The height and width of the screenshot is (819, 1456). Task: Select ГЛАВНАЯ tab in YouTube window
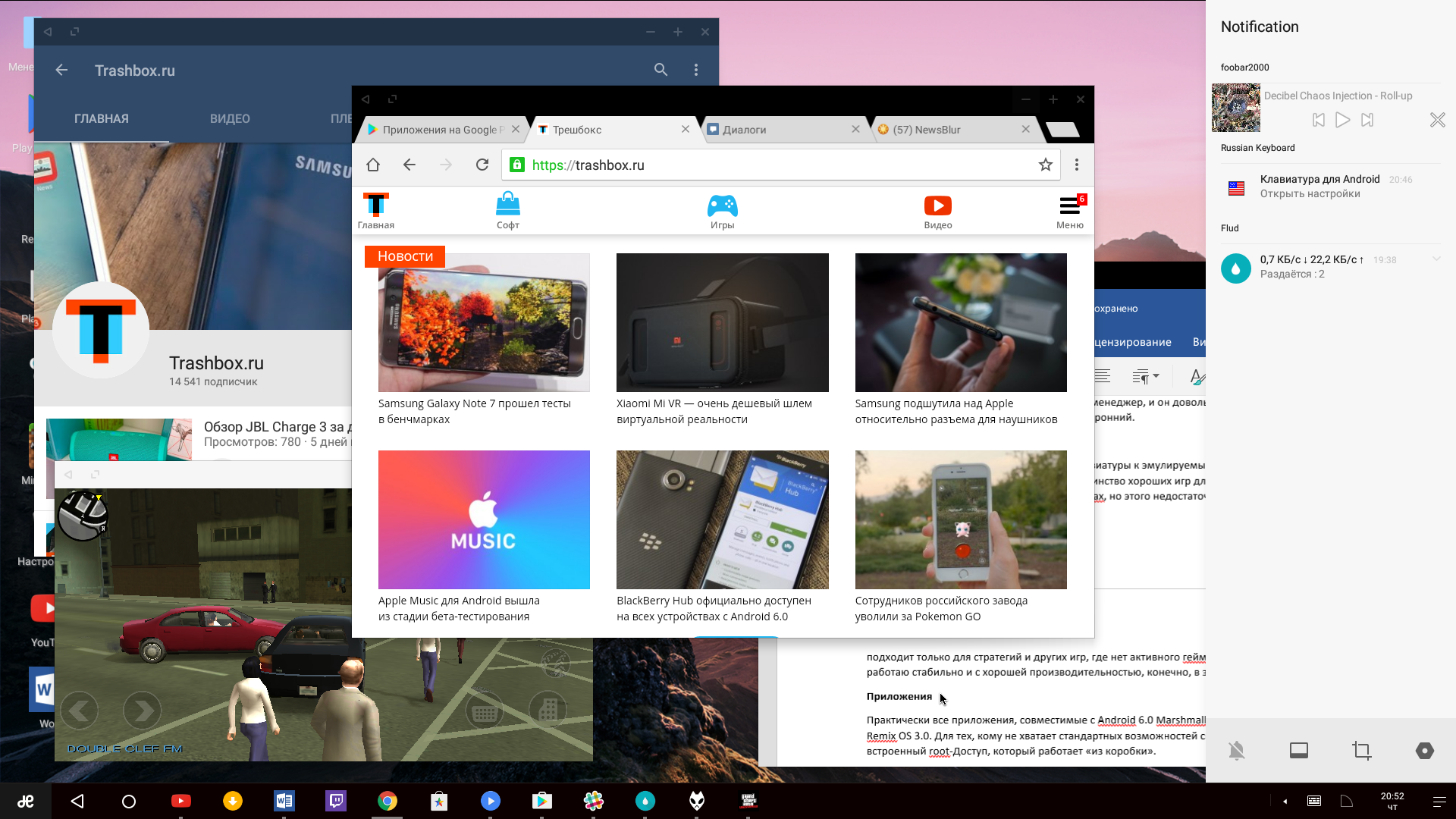pyautogui.click(x=102, y=118)
